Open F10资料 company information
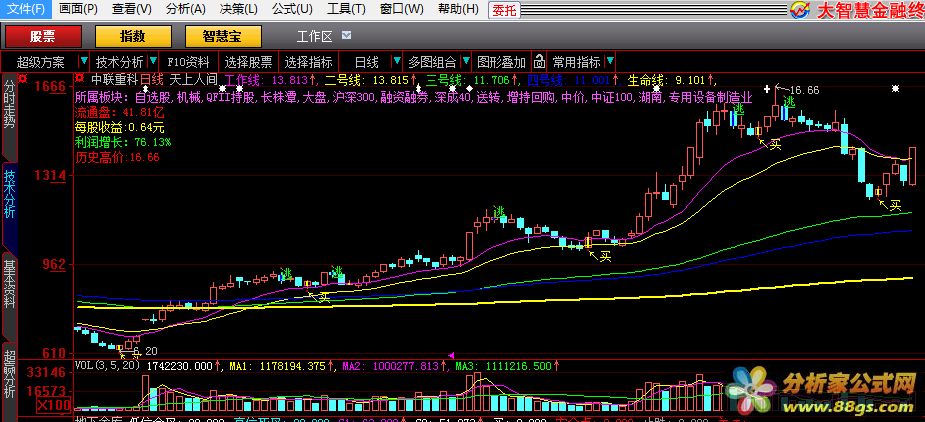This screenshot has height=422, width=925. [188, 62]
